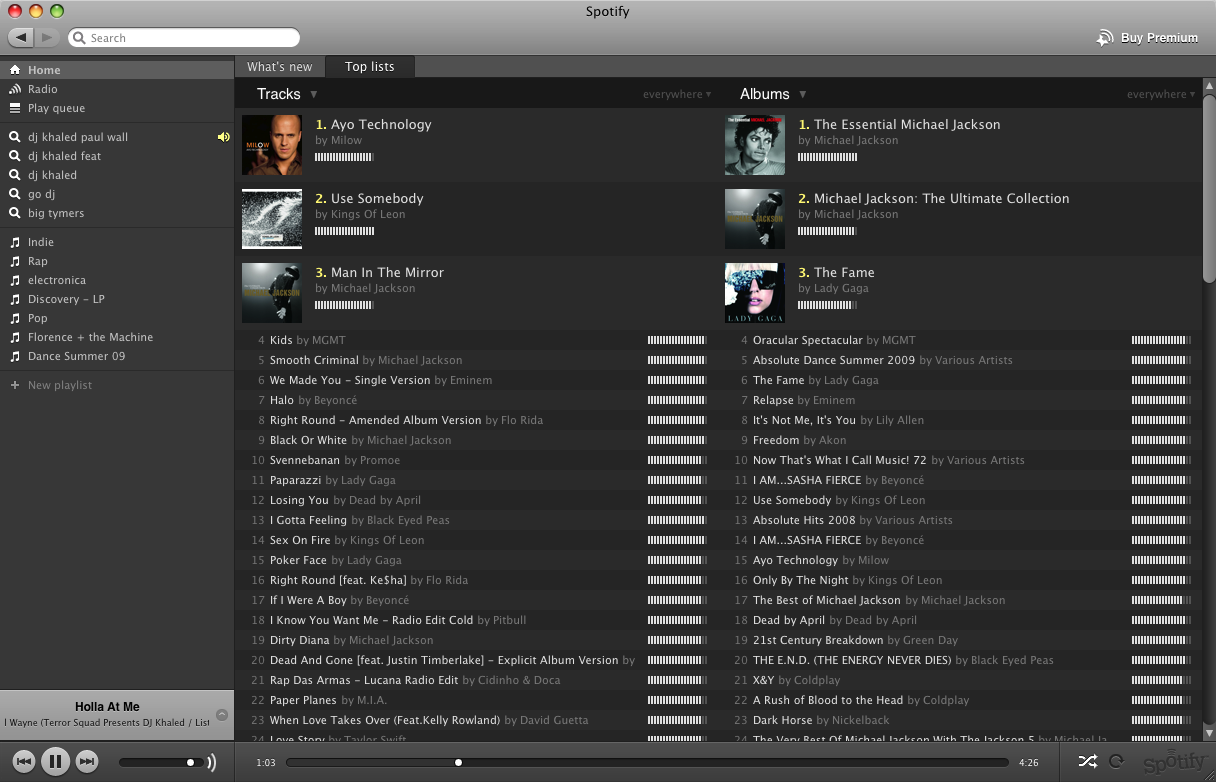Seek in the song progress bar
Screen dimensions: 1216x782
(x=647, y=762)
